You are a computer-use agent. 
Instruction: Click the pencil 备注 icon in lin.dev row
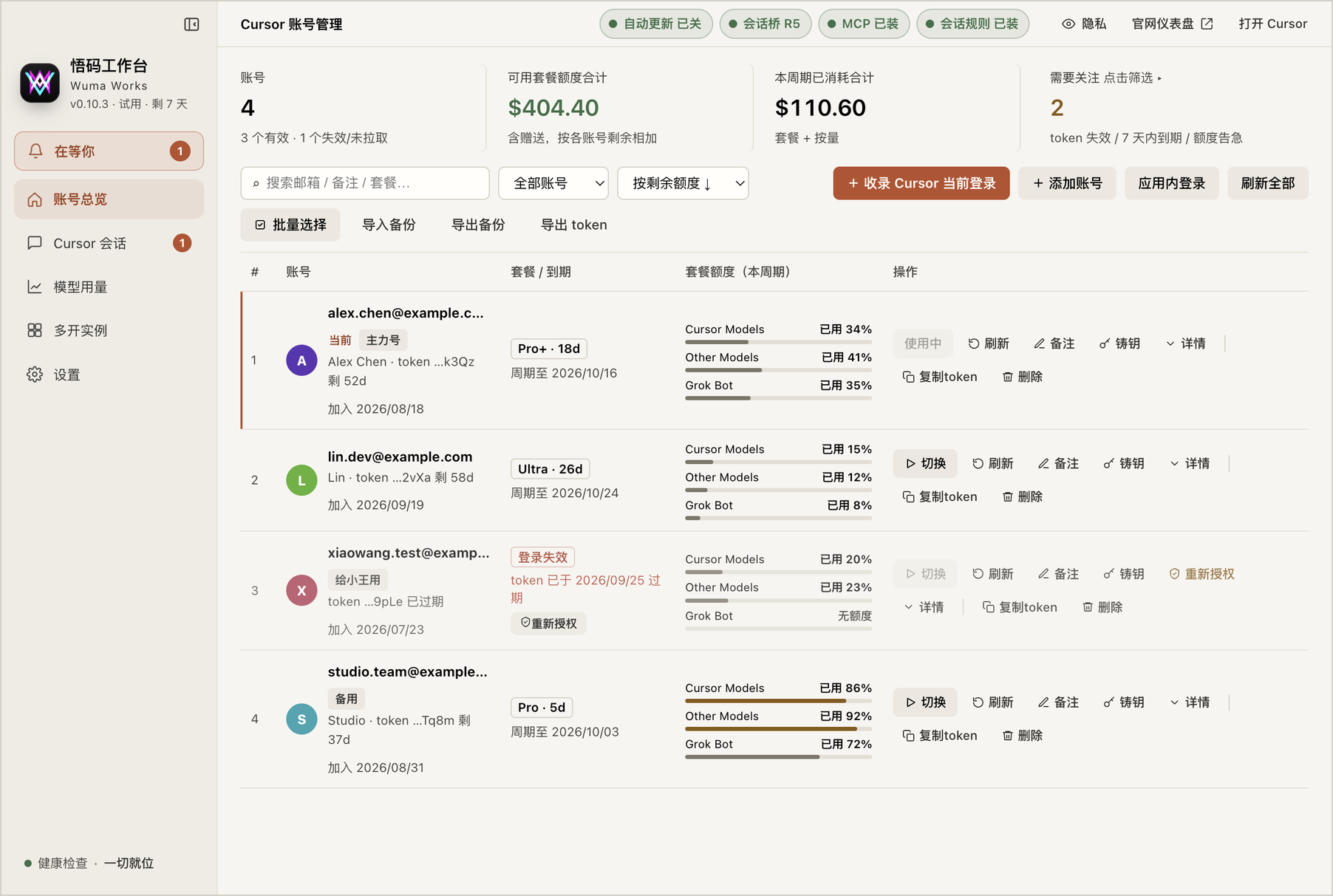click(x=1043, y=463)
